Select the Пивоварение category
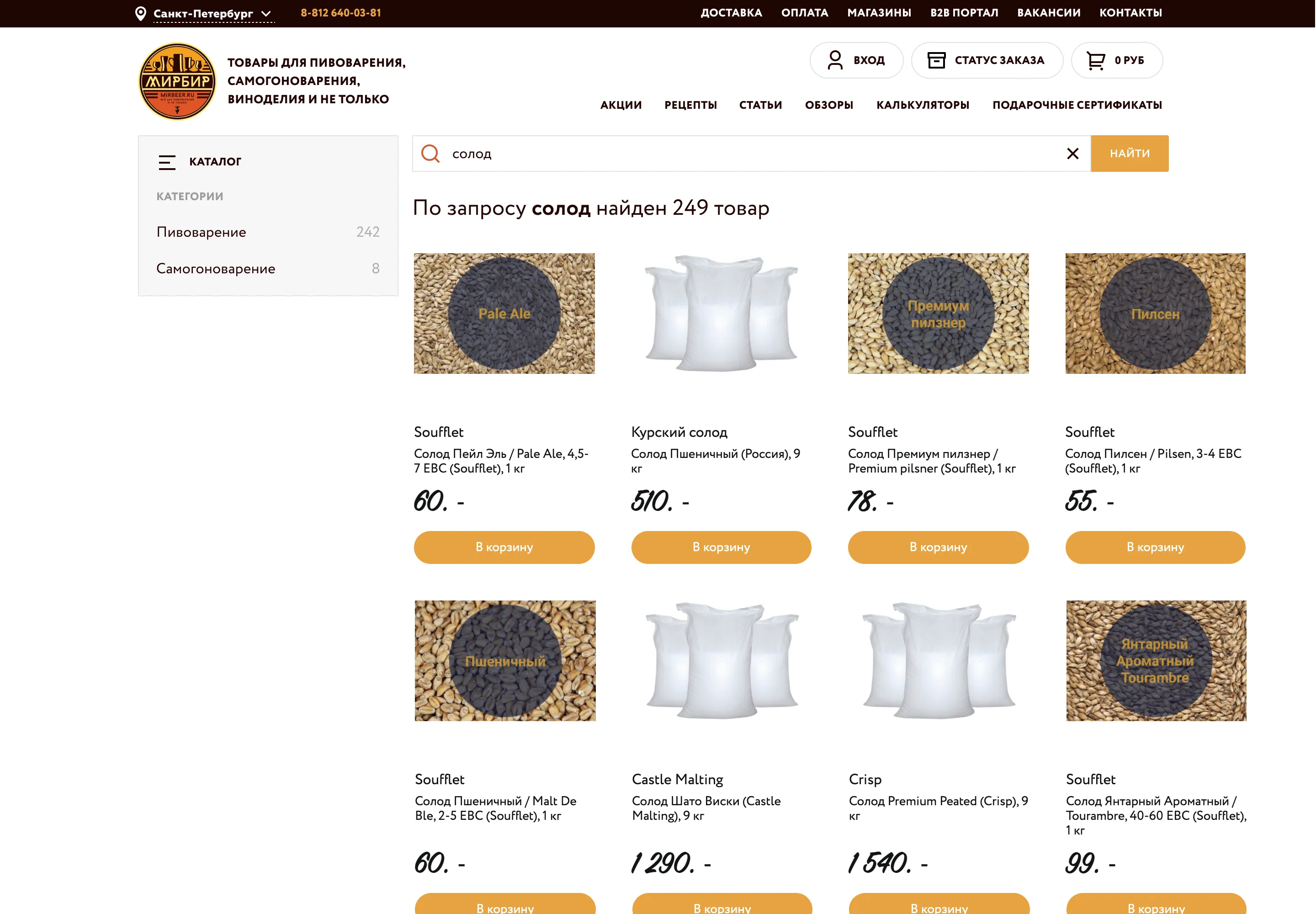This screenshot has height=914, width=1316. 201,232
